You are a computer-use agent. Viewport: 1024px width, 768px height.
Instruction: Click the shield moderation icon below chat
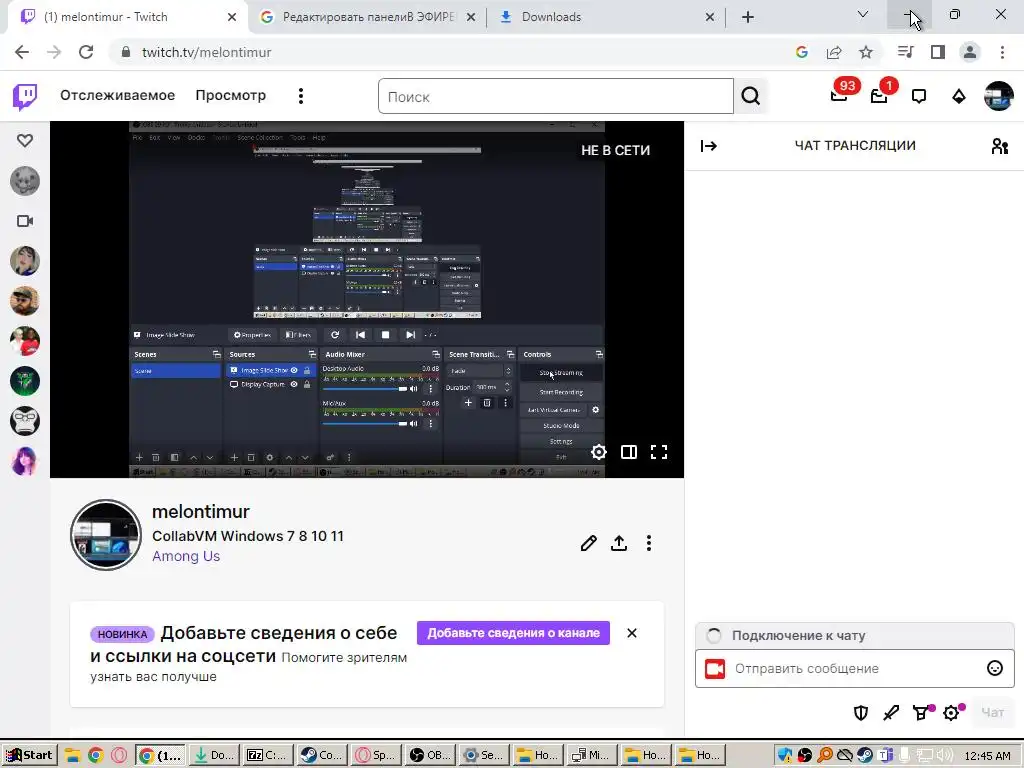coord(861,712)
